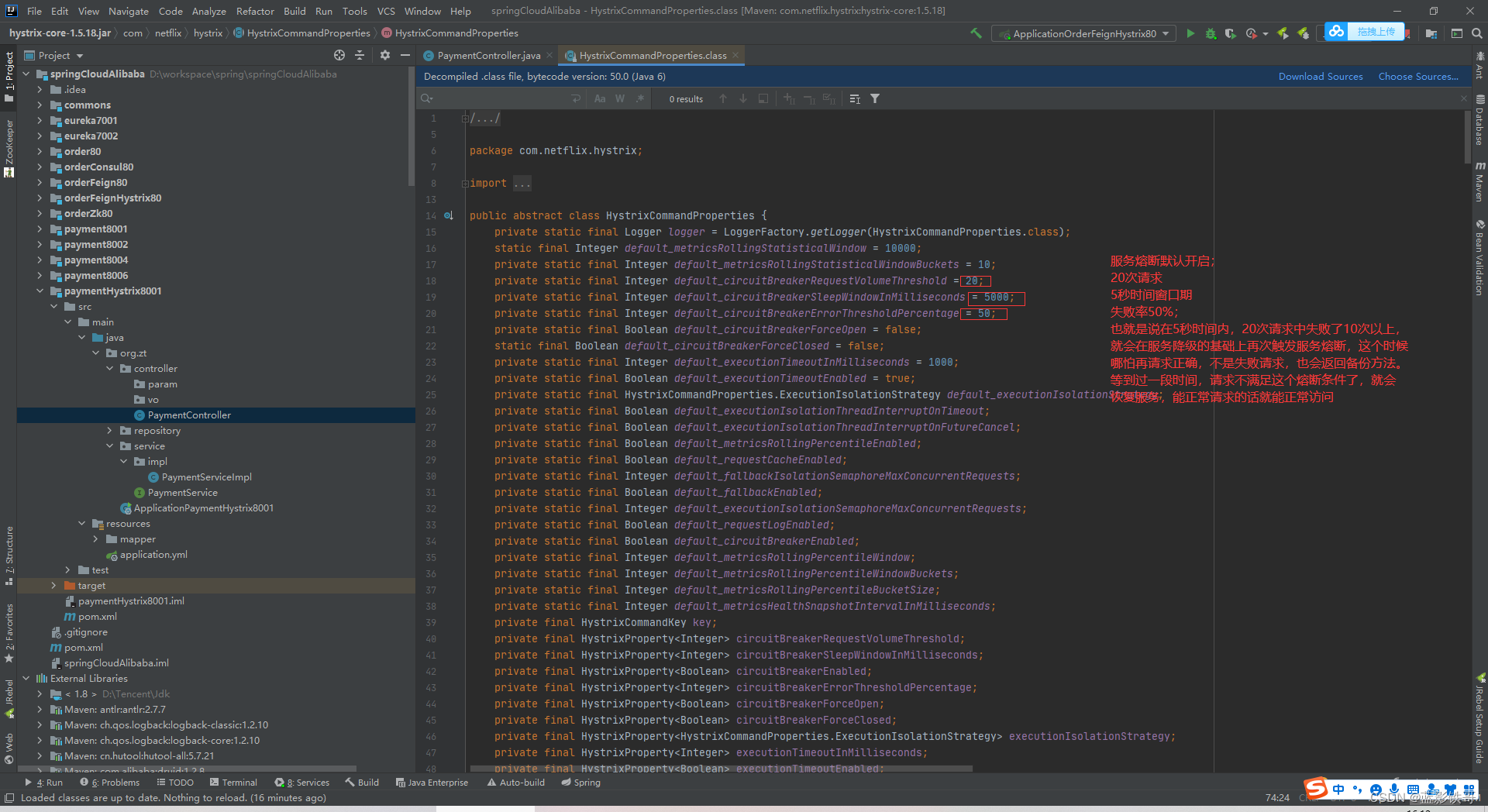The image size is (1488, 812).
Task: Open the 6: Problems tool window
Action: pos(110,782)
